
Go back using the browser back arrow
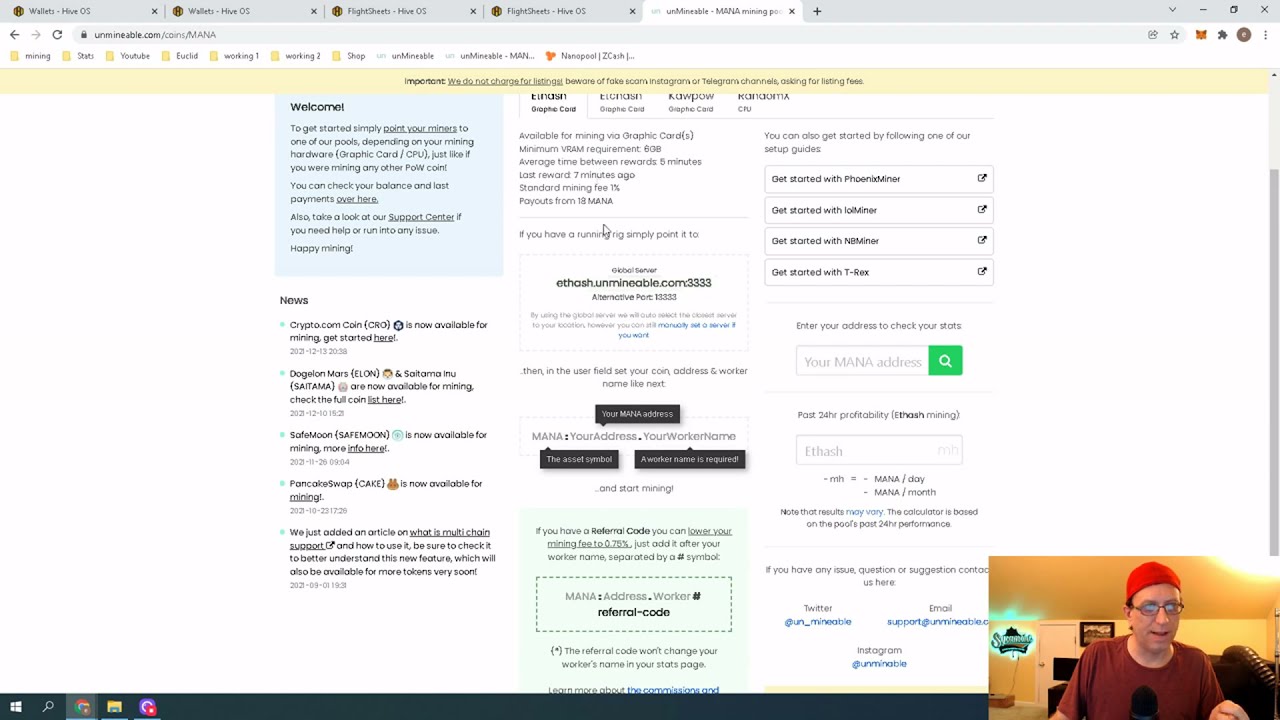coord(14,34)
